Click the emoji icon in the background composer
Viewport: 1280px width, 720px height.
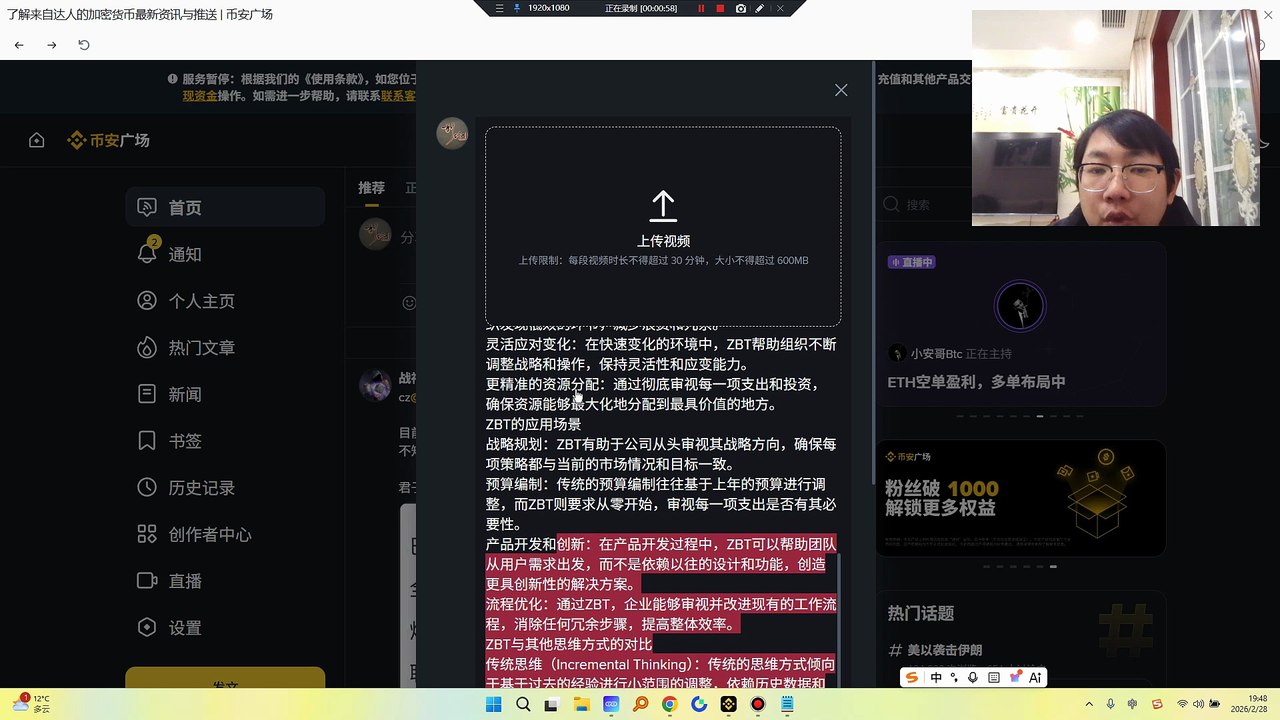pyautogui.click(x=409, y=302)
